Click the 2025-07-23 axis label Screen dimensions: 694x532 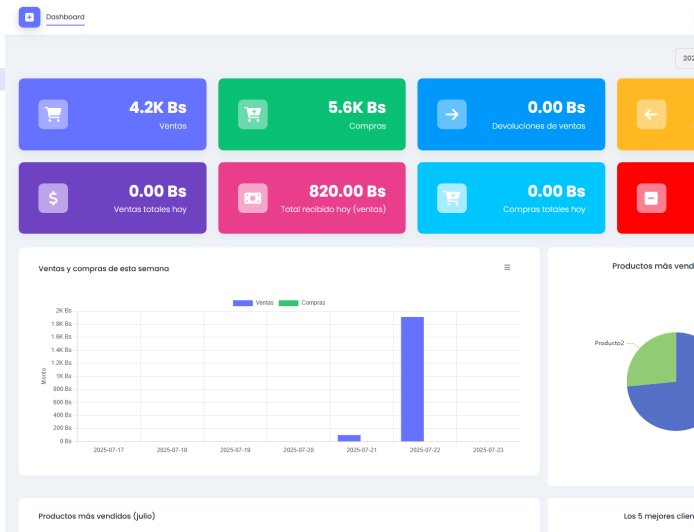pyautogui.click(x=488, y=450)
